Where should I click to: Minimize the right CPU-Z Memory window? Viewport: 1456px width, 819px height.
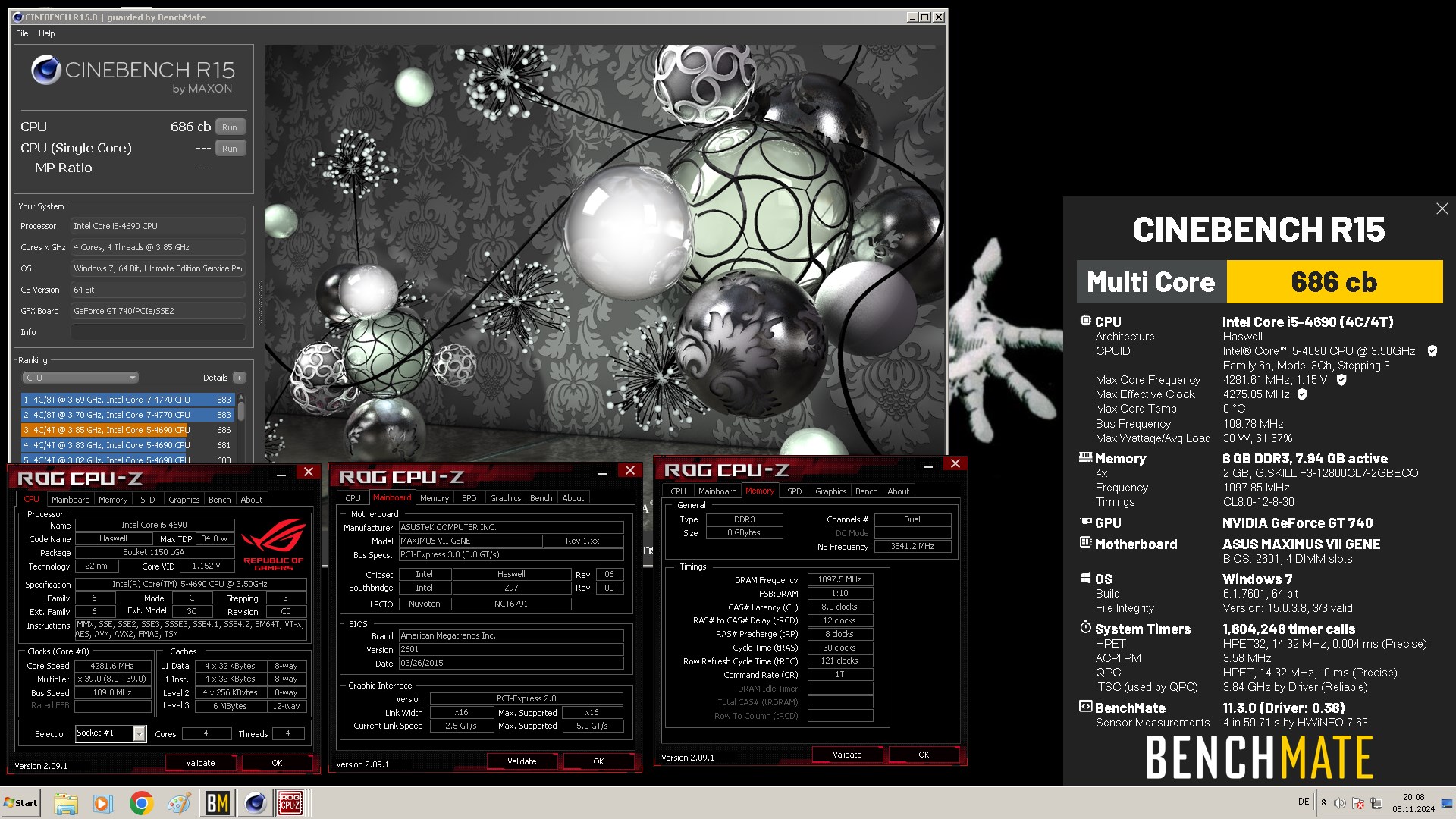927,465
